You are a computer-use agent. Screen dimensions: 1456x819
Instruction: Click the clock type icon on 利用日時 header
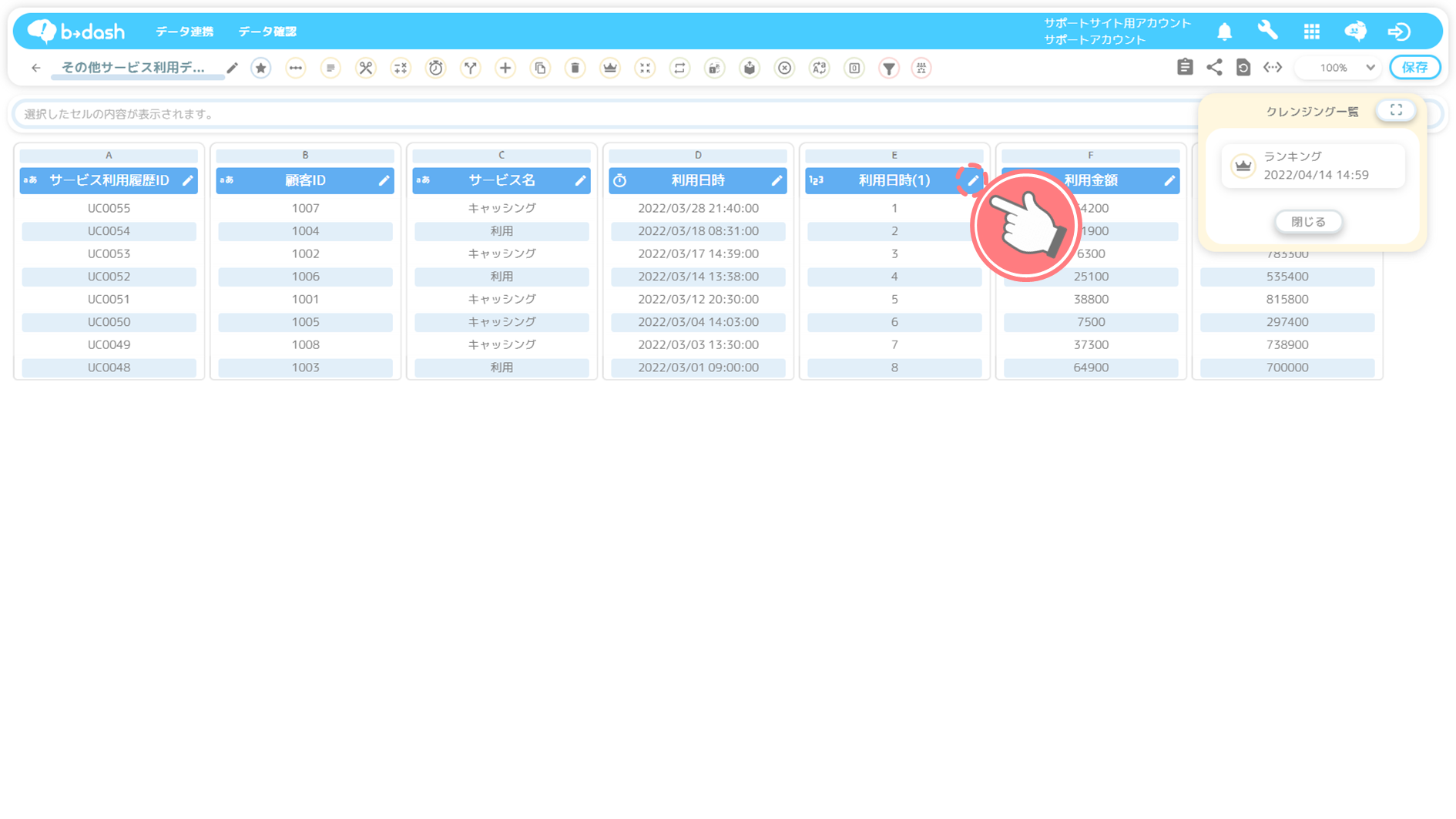(620, 180)
